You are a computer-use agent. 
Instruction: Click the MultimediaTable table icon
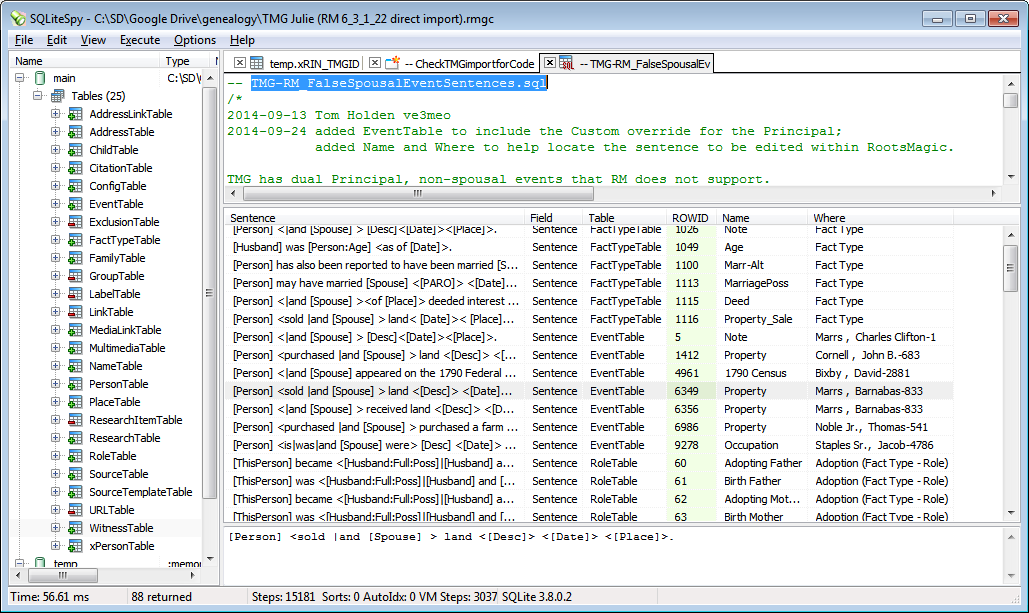(75, 348)
